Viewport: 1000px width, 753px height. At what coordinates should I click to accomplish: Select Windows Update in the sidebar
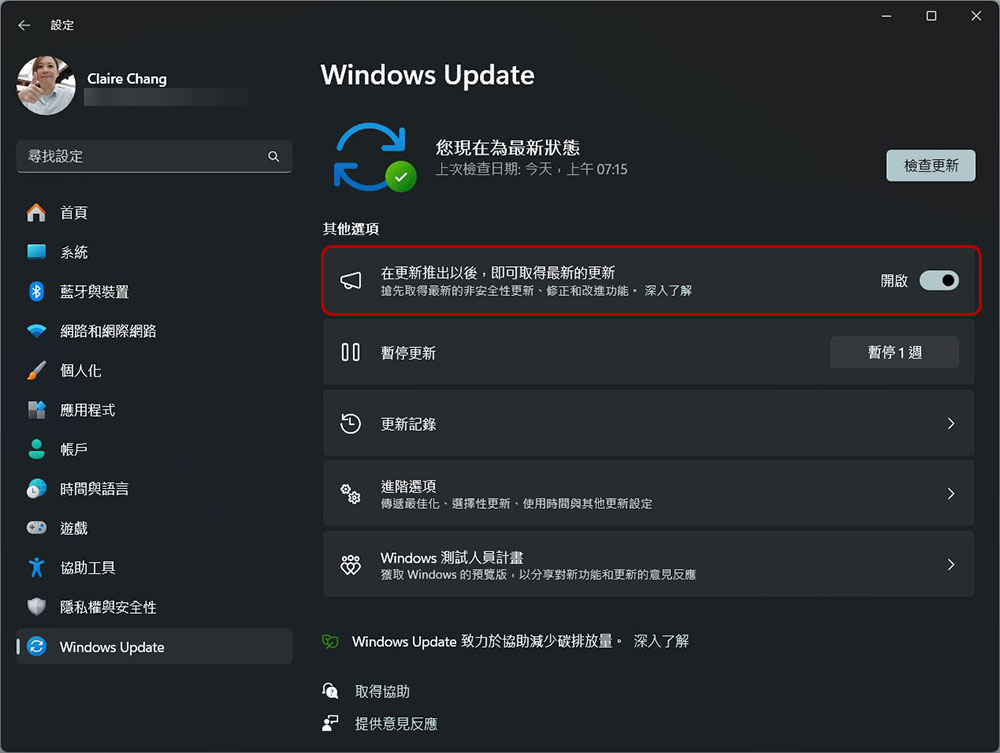[x=154, y=647]
